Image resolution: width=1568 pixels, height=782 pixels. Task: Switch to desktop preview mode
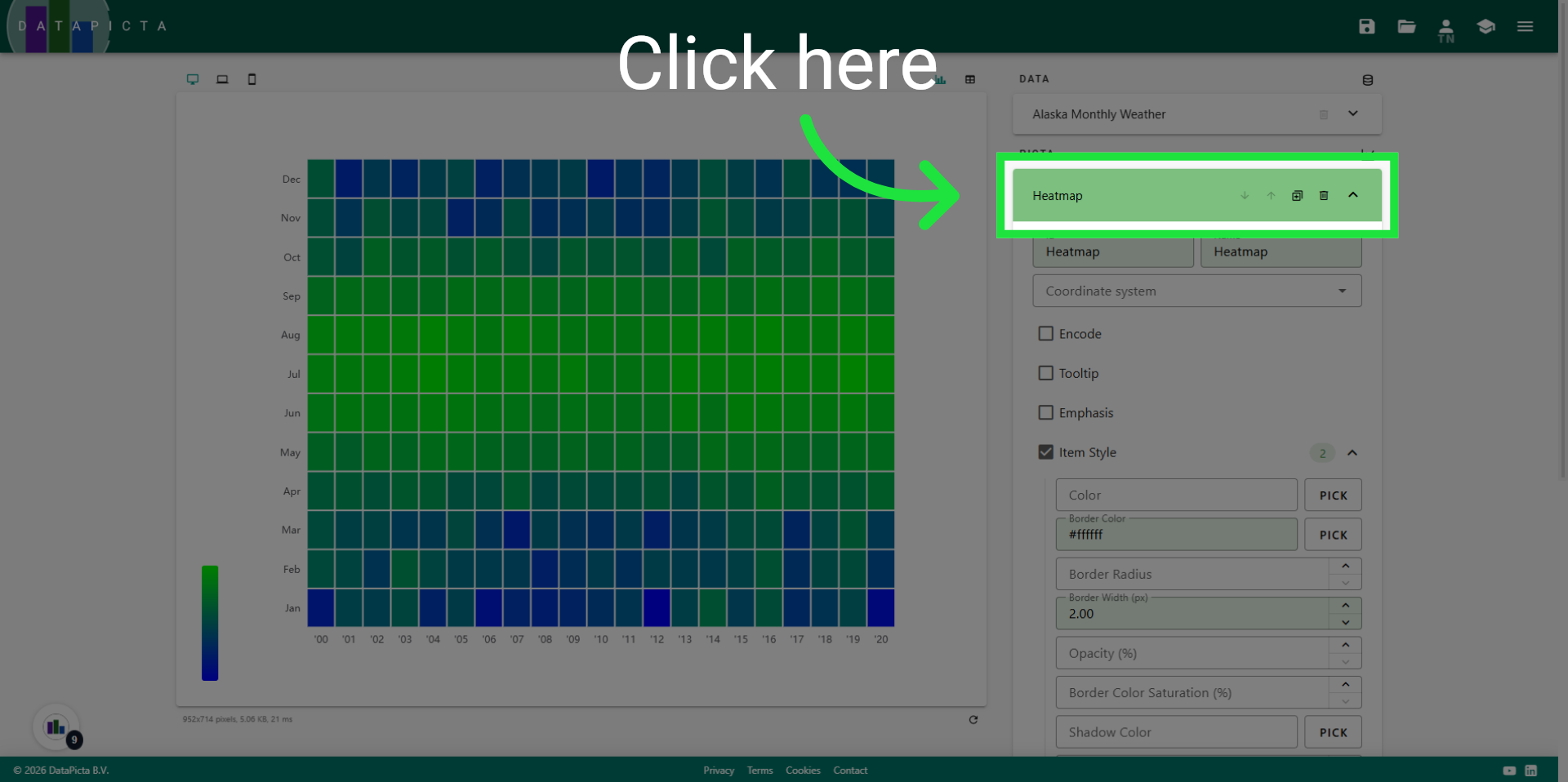point(193,79)
